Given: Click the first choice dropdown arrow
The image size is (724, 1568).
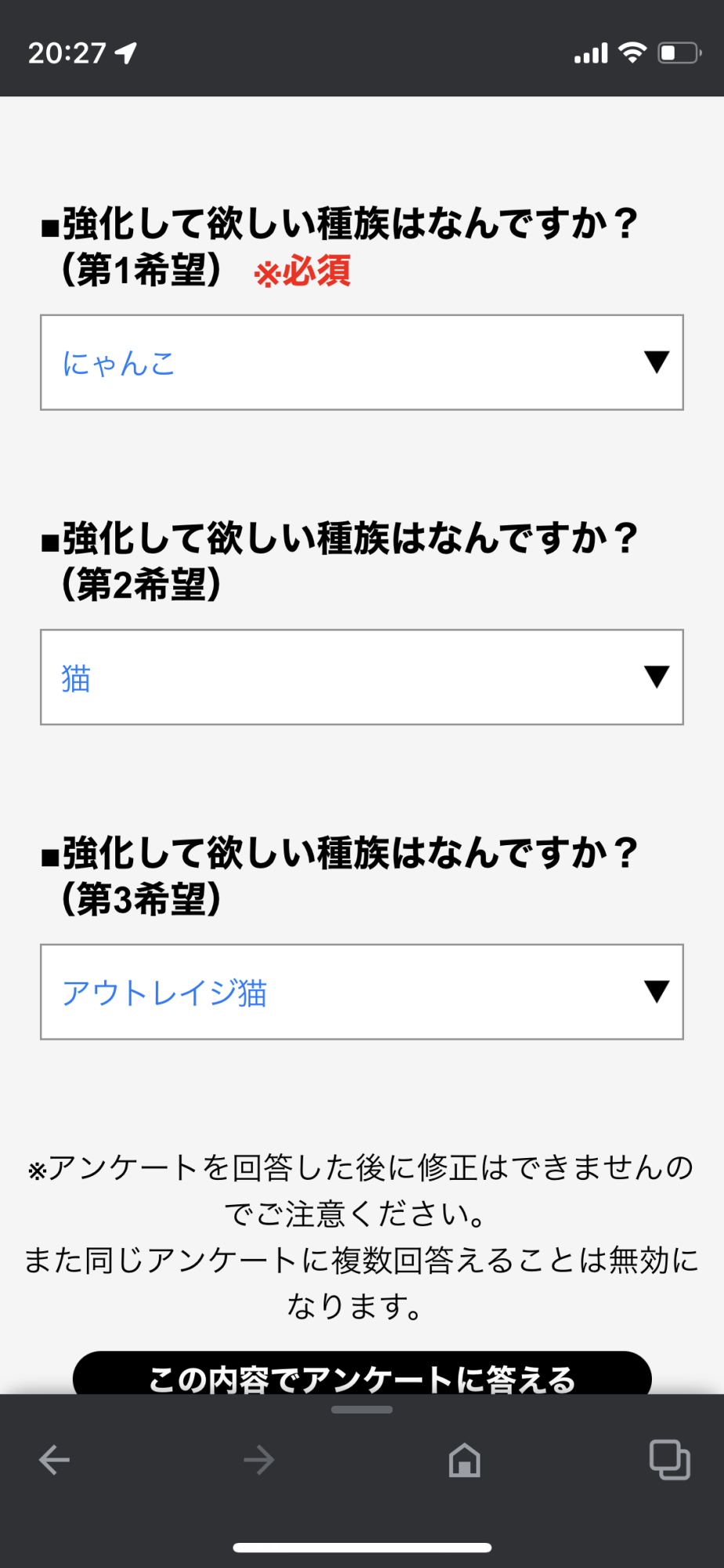Looking at the screenshot, I should (657, 361).
